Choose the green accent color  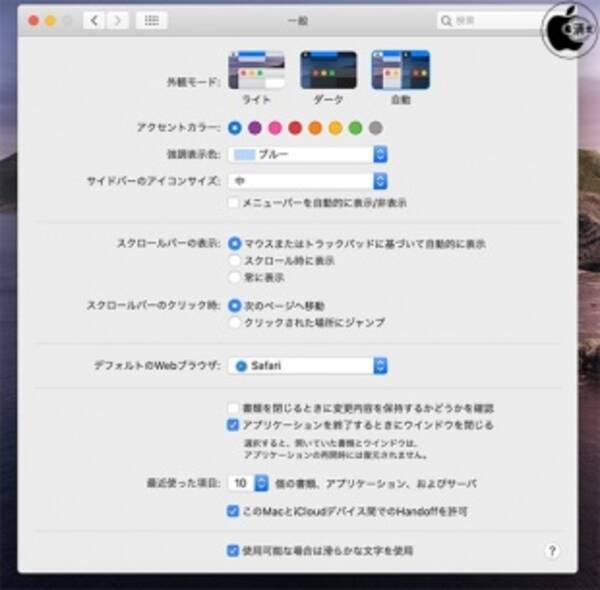click(355, 128)
